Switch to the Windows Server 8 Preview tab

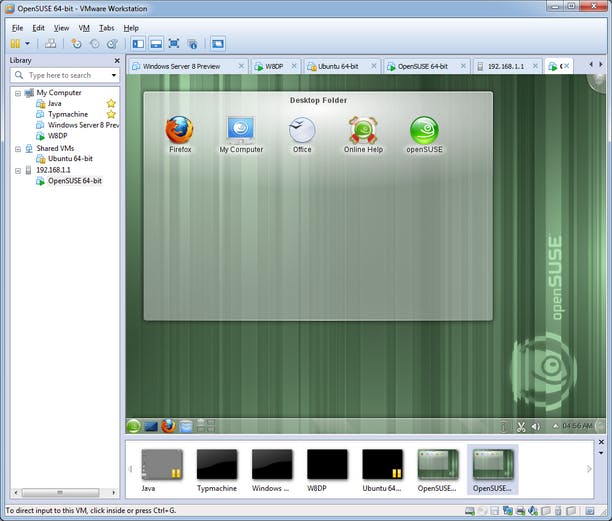click(x=181, y=66)
